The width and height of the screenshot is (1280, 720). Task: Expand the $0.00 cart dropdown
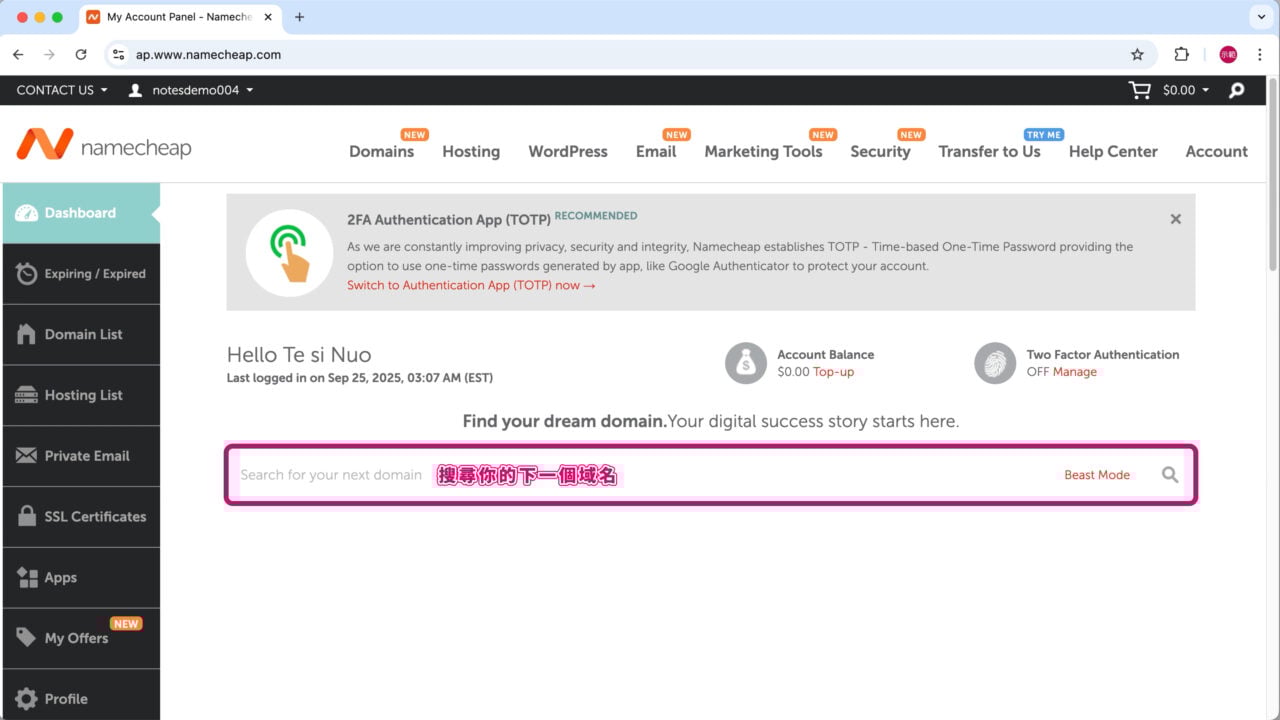point(1185,90)
